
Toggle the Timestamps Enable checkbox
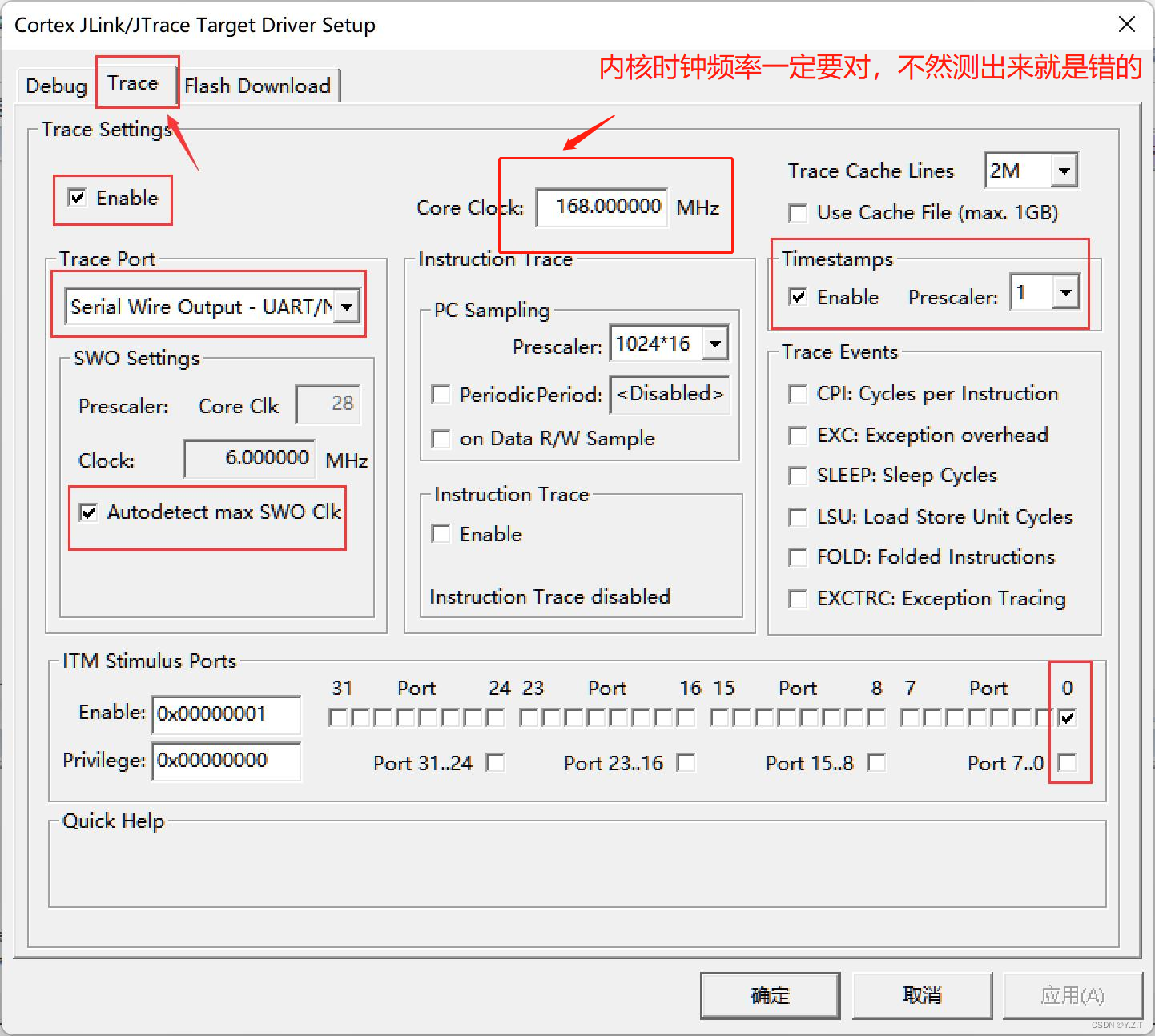798,297
